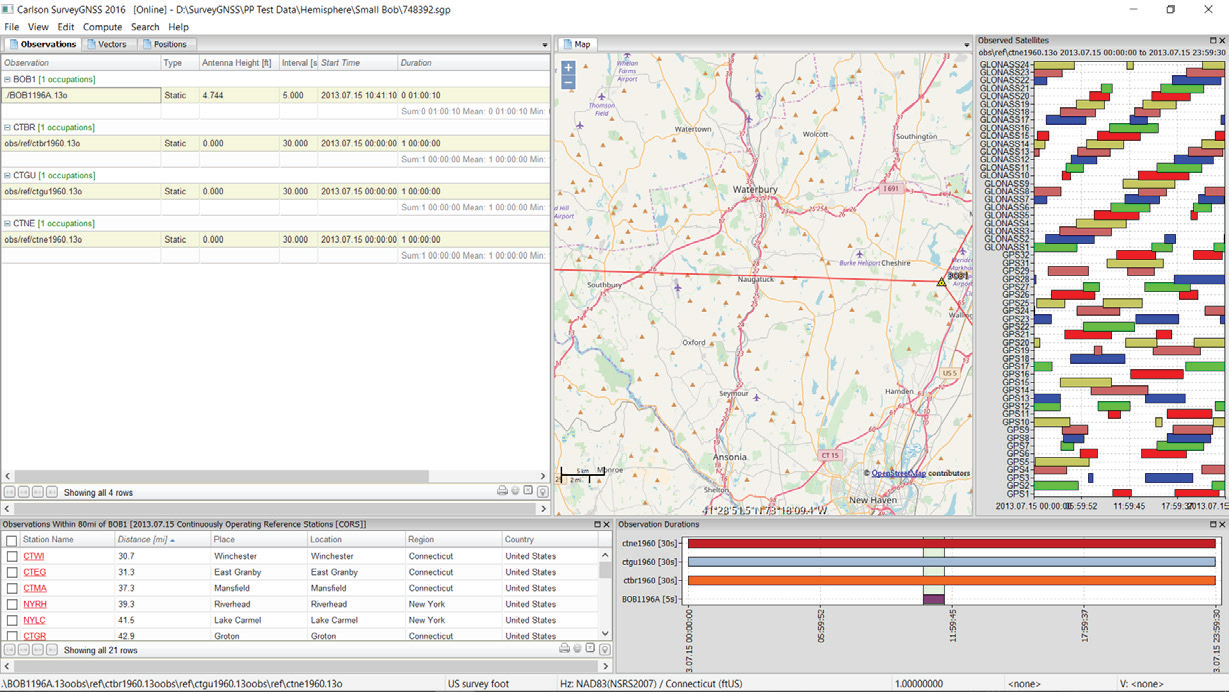1229x692 pixels.
Task: Close the Observations Within 80mi panel
Action: tap(607, 524)
